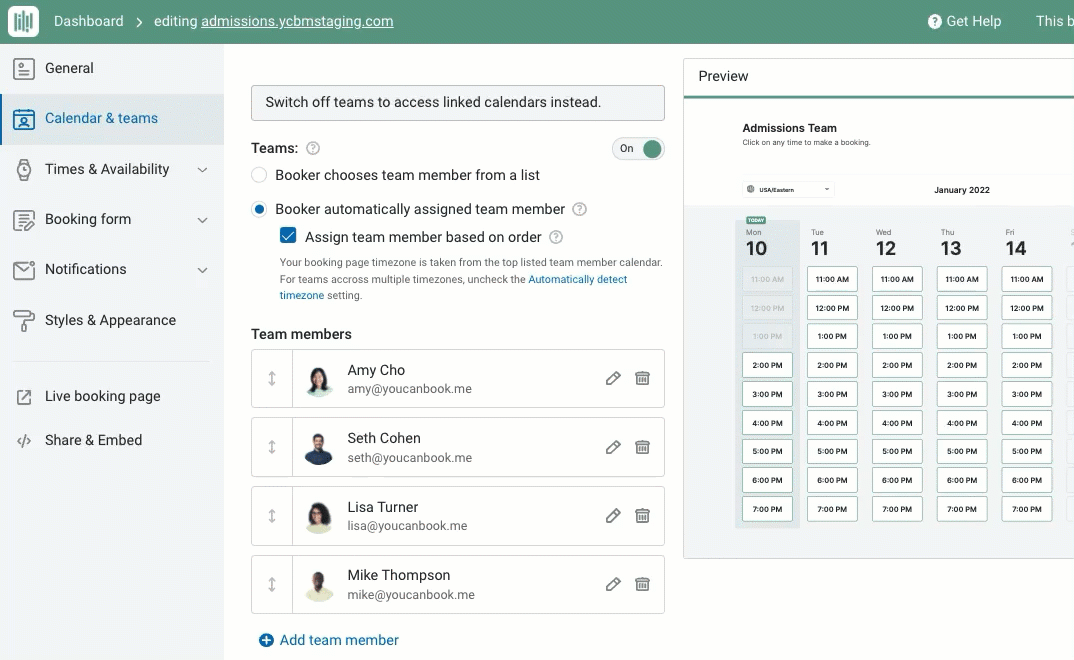Open the Booking form section
This screenshot has height=660, width=1074.
(x=112, y=220)
